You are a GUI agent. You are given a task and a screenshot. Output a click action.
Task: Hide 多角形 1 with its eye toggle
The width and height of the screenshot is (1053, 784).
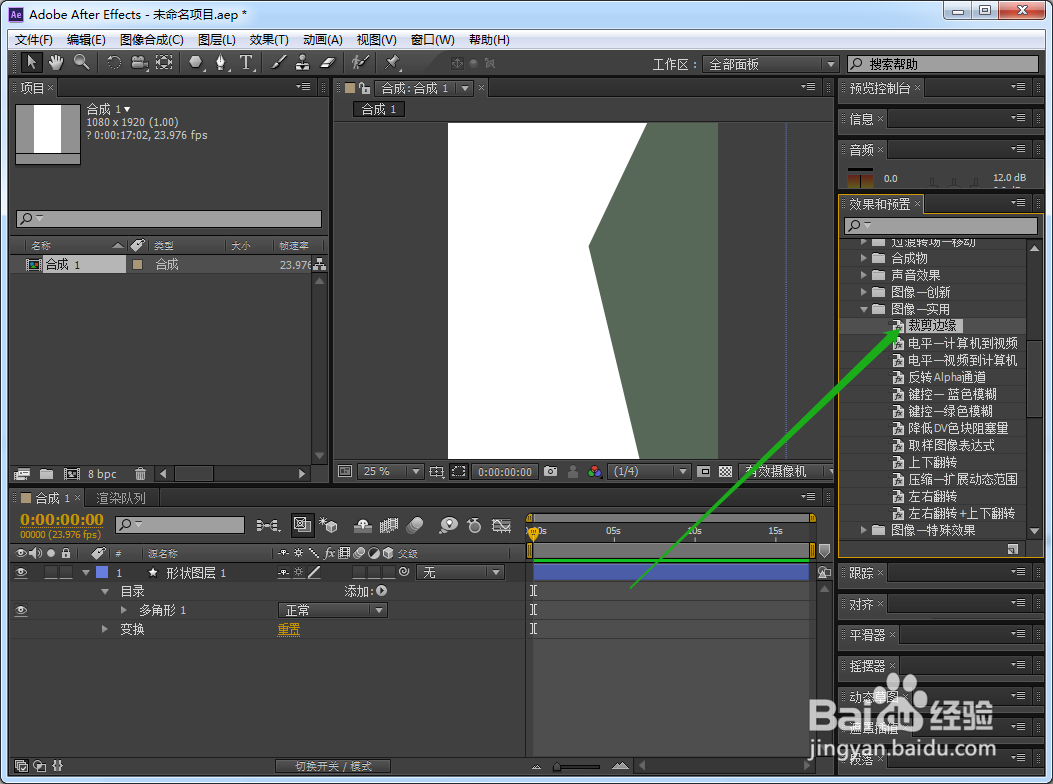pos(21,610)
